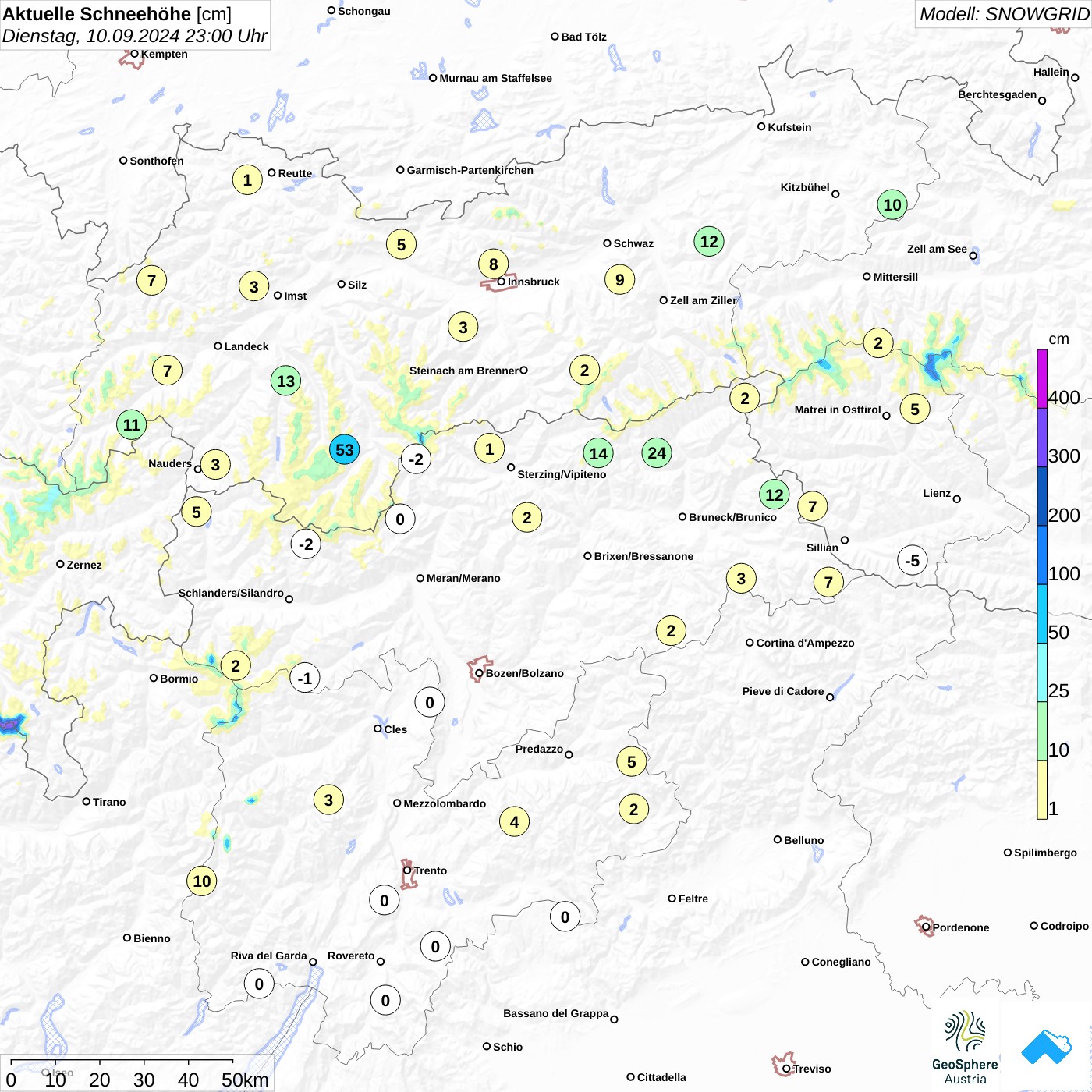Select the 9 cm marker below Schwaz
Image resolution: width=1092 pixels, height=1092 pixels.
pos(620,280)
